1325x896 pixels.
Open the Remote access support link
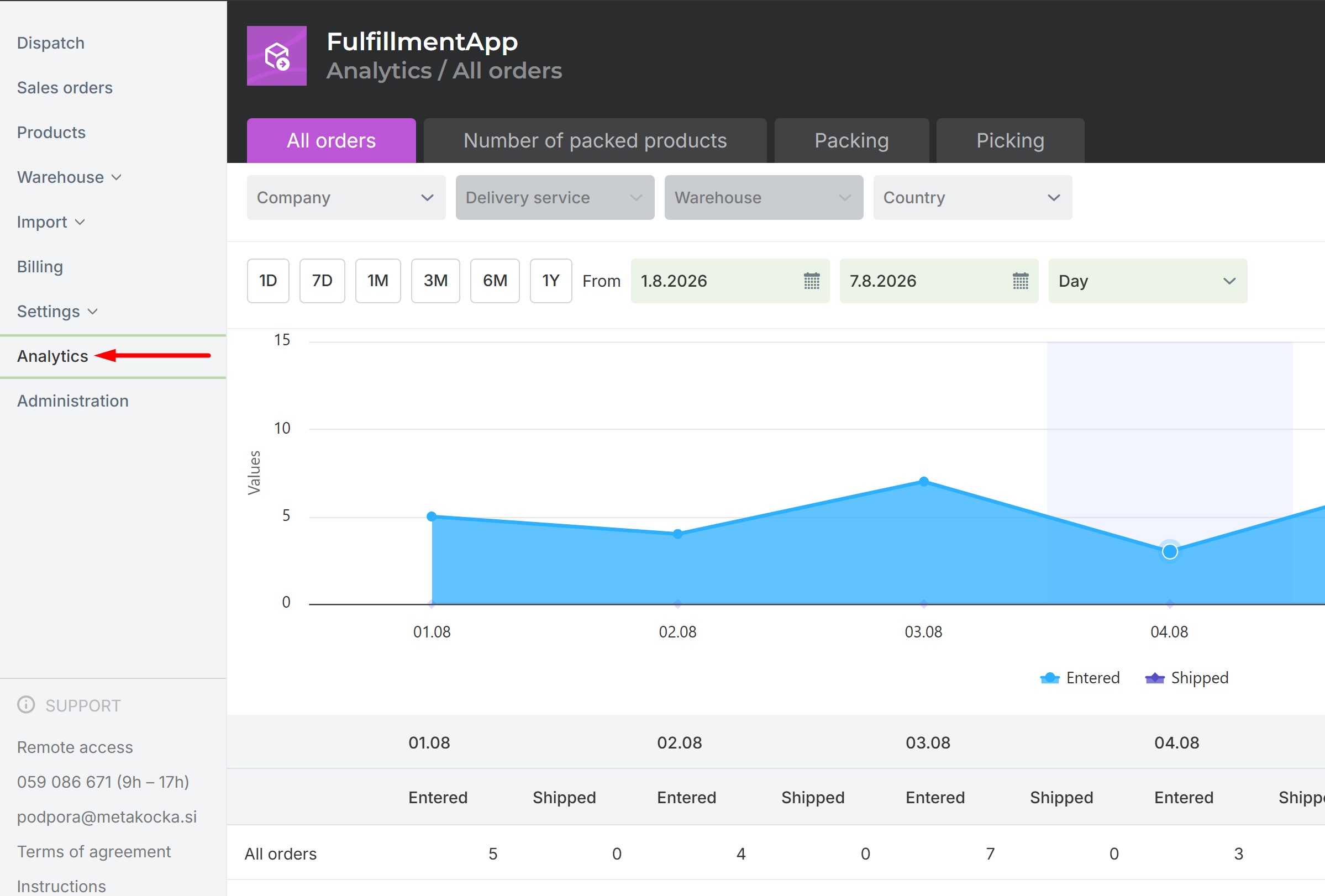tap(75, 747)
